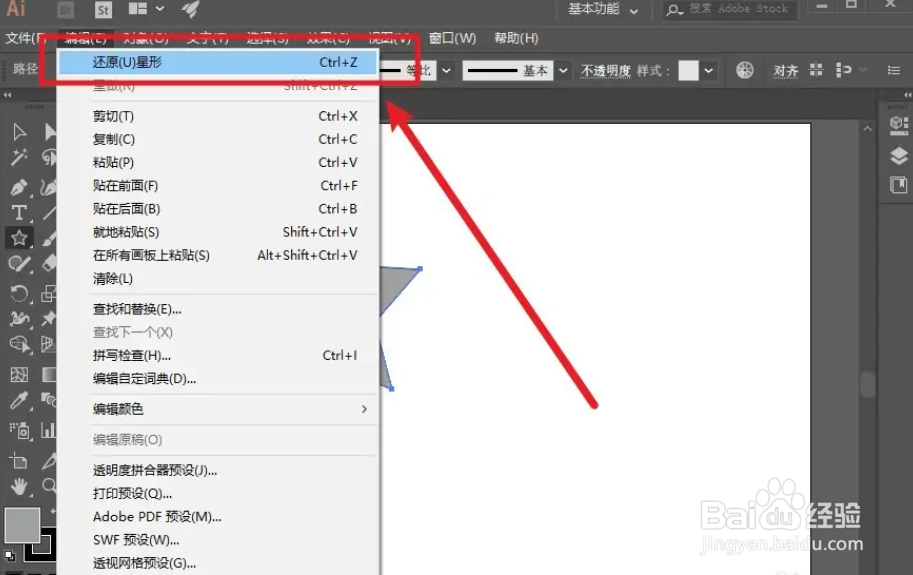Screen dimensions: 913x575
Task: Click the 不透明度 opacity link
Action: point(606,71)
